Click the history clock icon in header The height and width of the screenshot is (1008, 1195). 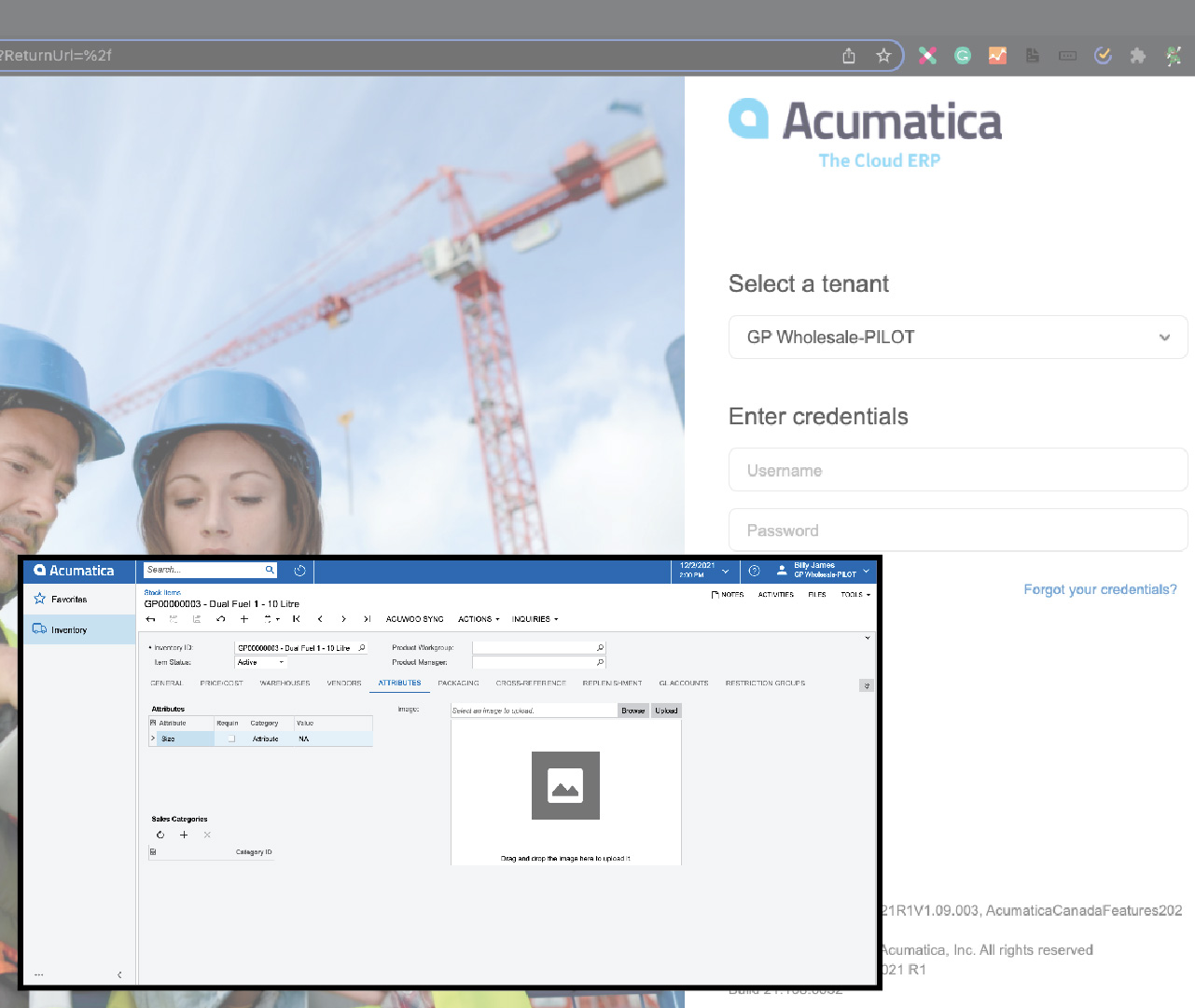coord(299,571)
